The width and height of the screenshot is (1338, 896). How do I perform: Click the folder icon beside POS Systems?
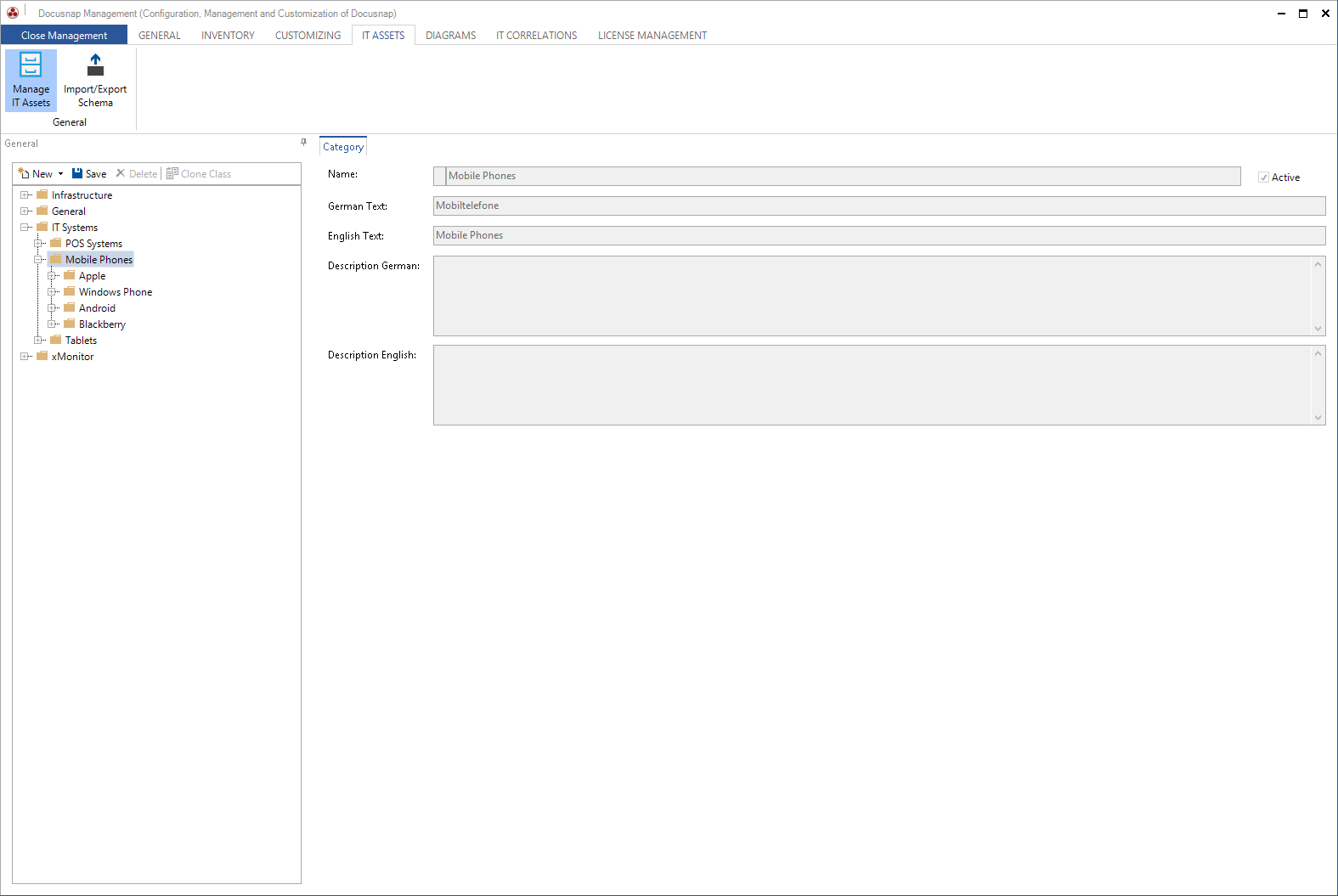[56, 243]
